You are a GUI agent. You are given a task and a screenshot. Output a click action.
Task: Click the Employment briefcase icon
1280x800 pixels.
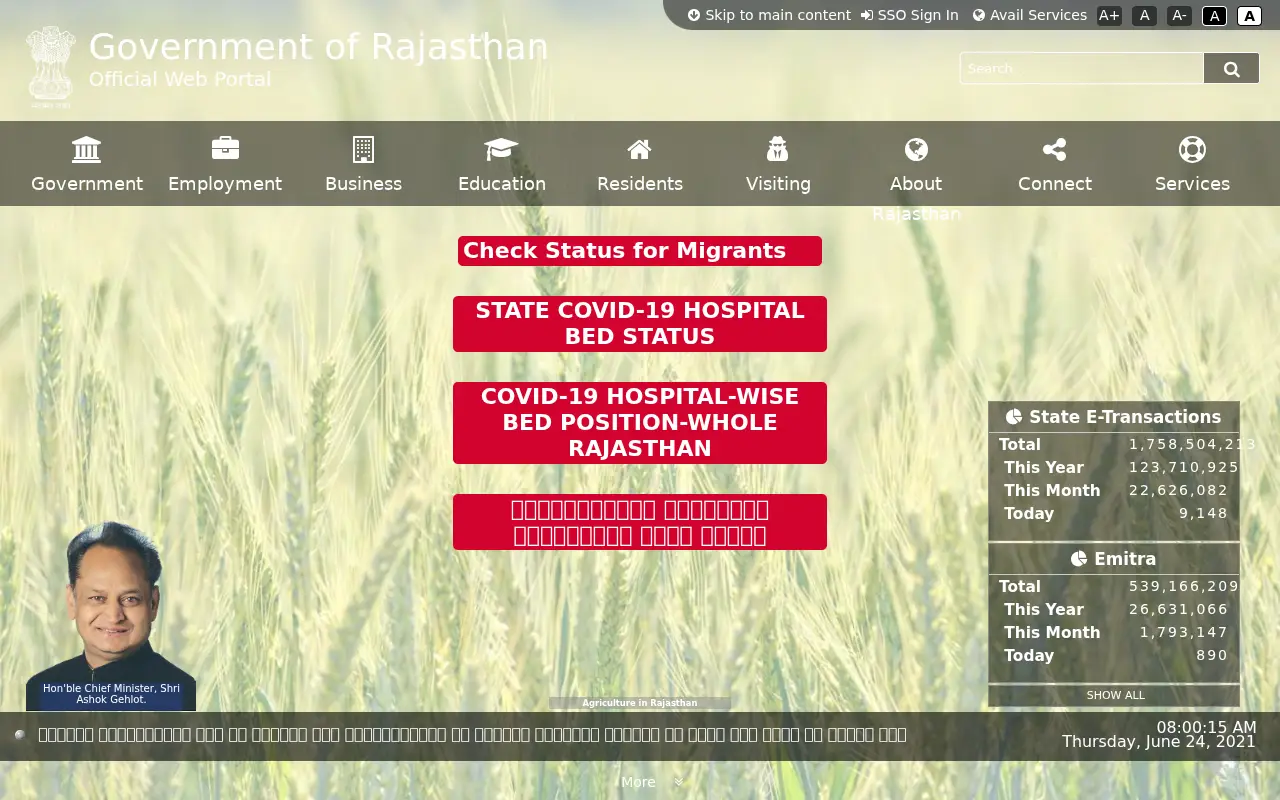point(225,149)
